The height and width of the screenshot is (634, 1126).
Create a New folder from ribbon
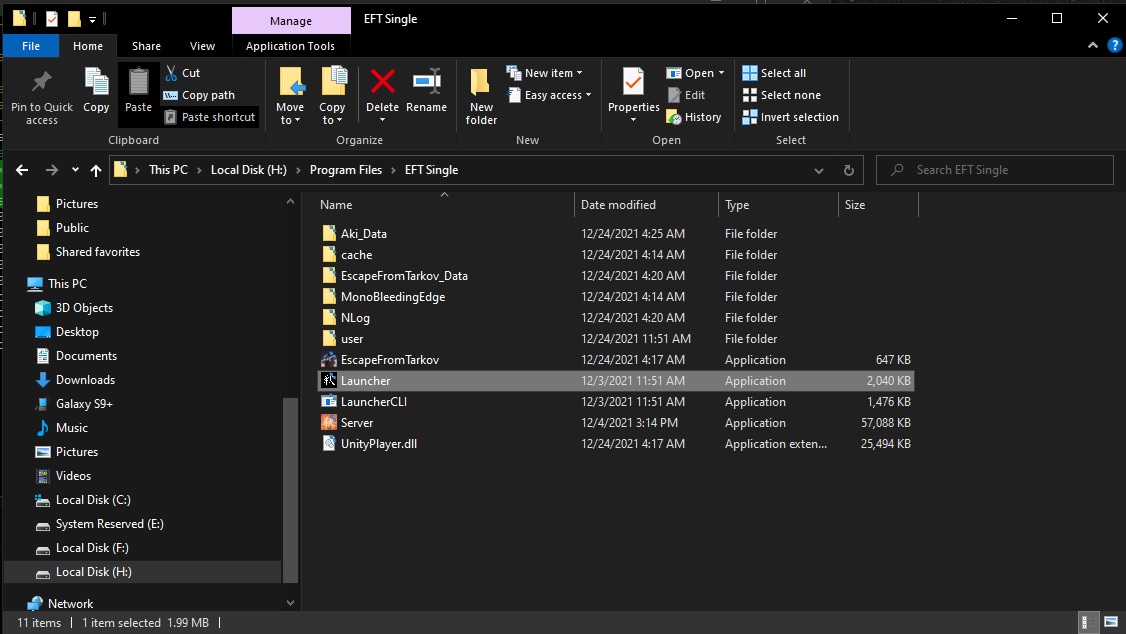pyautogui.click(x=481, y=97)
